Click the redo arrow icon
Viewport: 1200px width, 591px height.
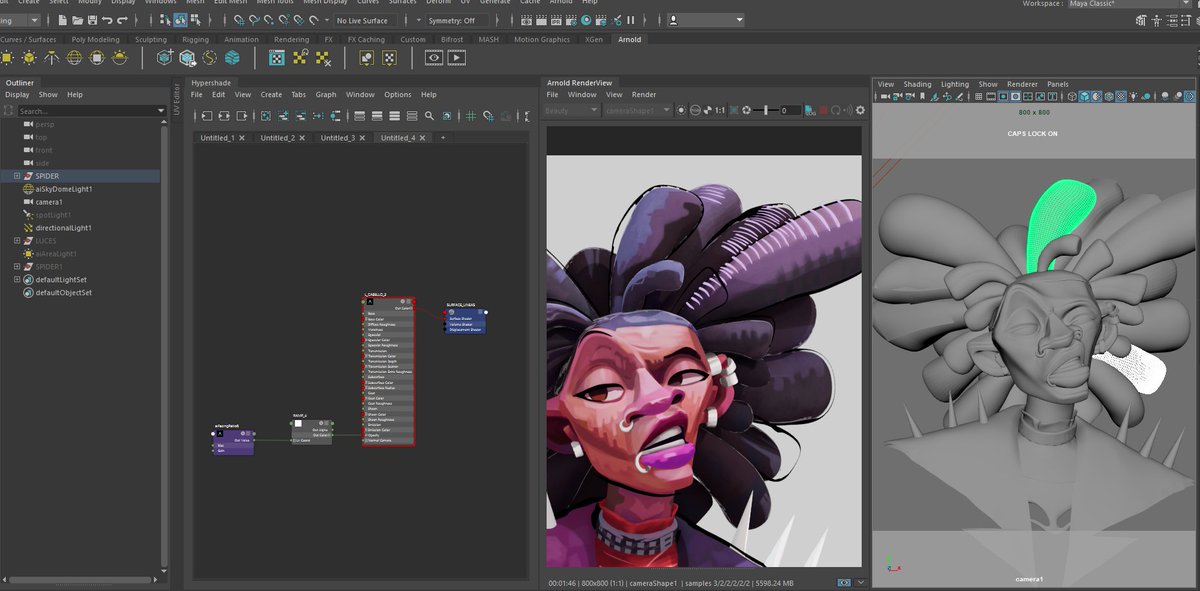[122, 19]
